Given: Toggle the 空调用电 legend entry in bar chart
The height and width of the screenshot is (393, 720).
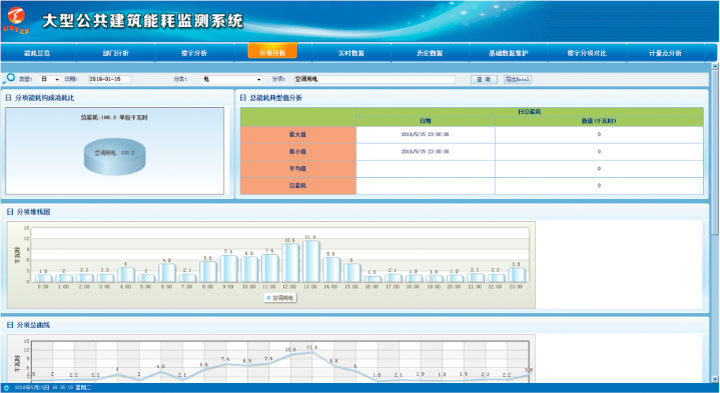Looking at the screenshot, I should pos(281,298).
